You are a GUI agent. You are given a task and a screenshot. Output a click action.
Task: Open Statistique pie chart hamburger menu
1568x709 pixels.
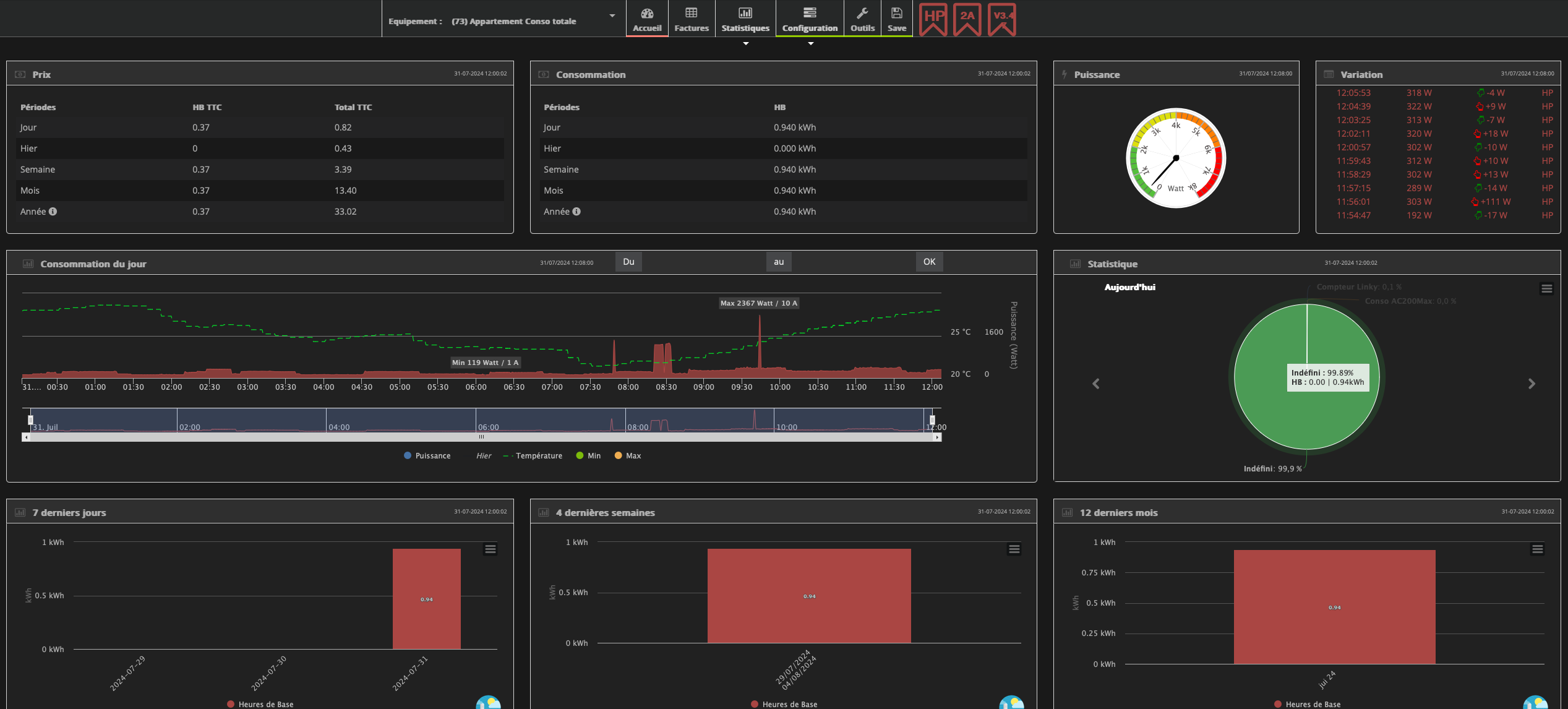[1546, 289]
